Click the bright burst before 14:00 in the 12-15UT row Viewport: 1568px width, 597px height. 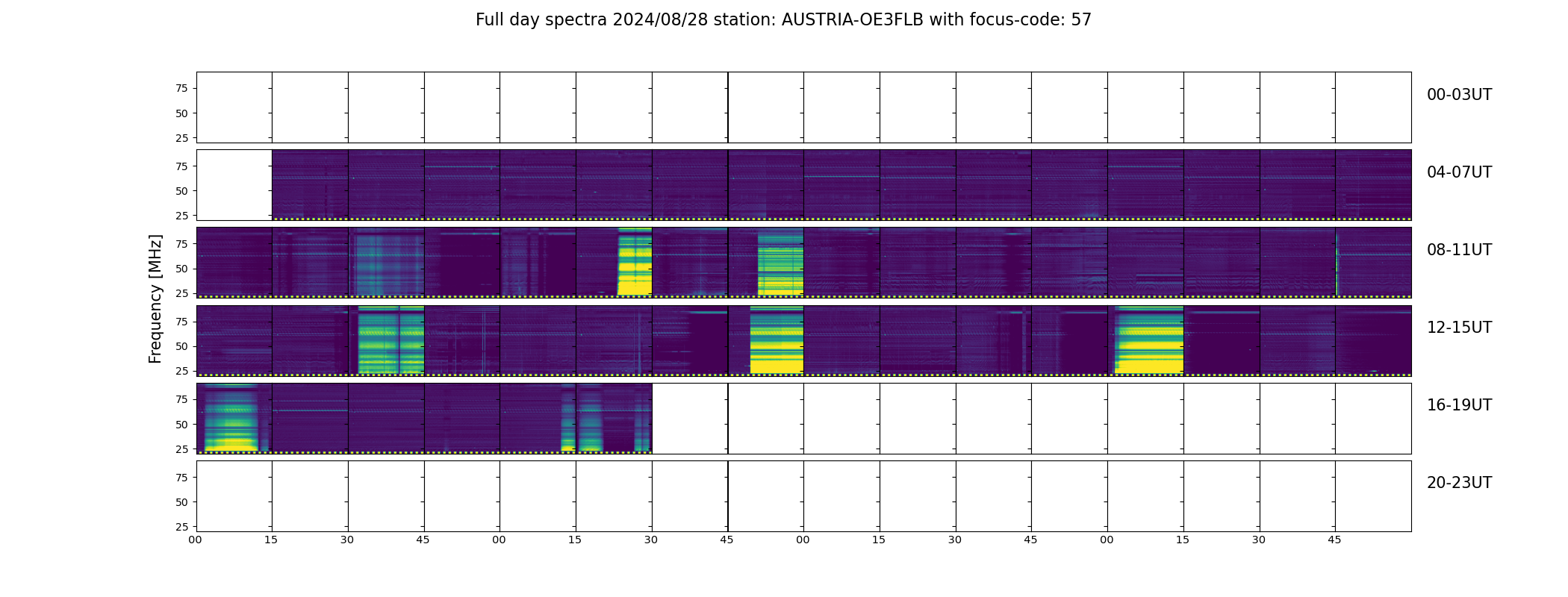pyautogui.click(x=777, y=340)
